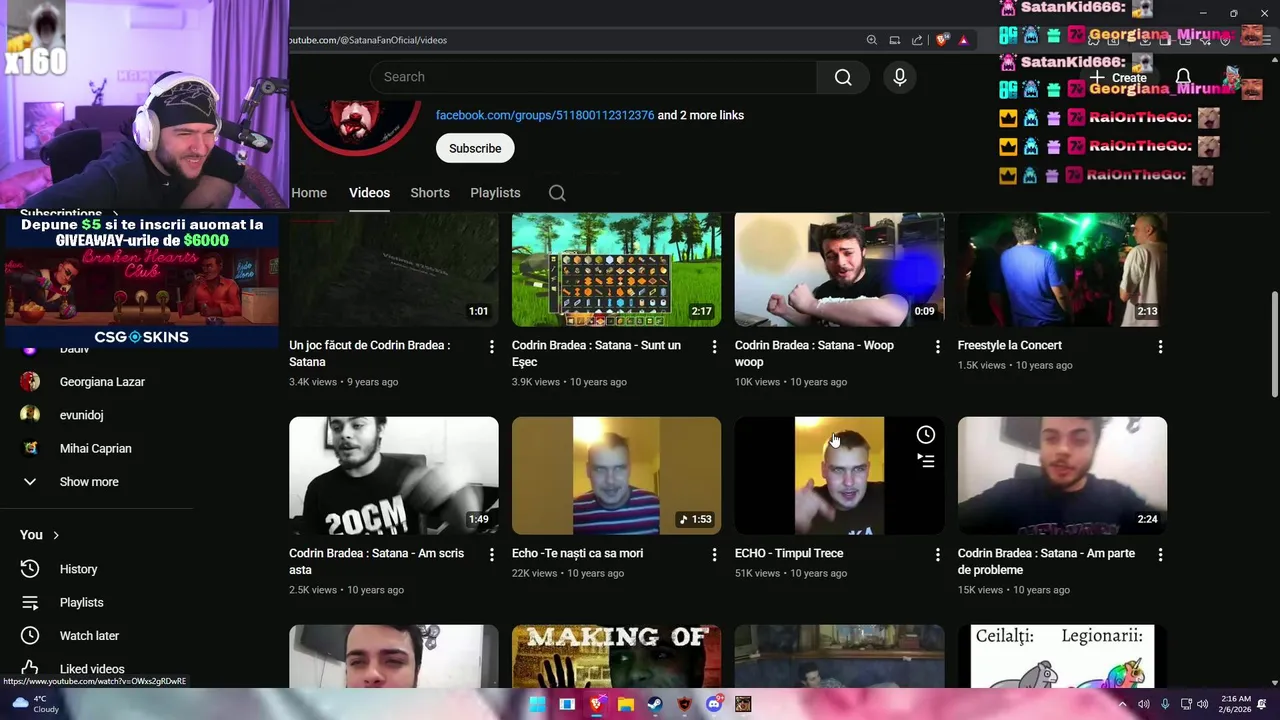
Task: Open Discord from the taskbar
Action: (714, 704)
